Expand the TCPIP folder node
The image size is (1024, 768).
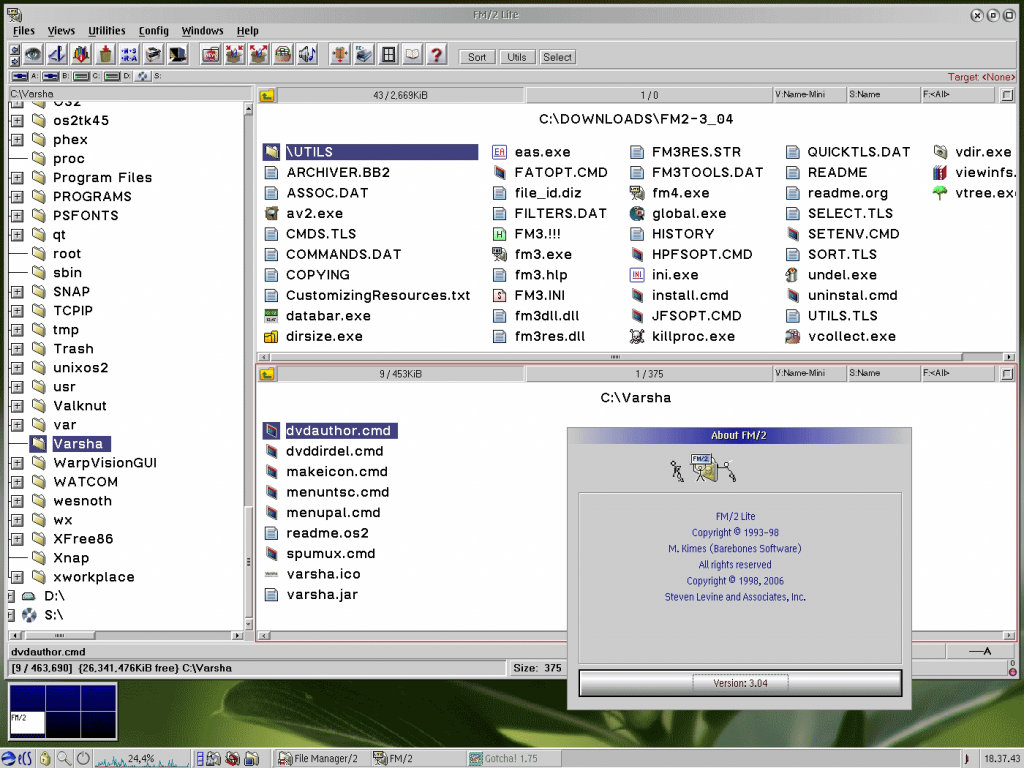17,311
